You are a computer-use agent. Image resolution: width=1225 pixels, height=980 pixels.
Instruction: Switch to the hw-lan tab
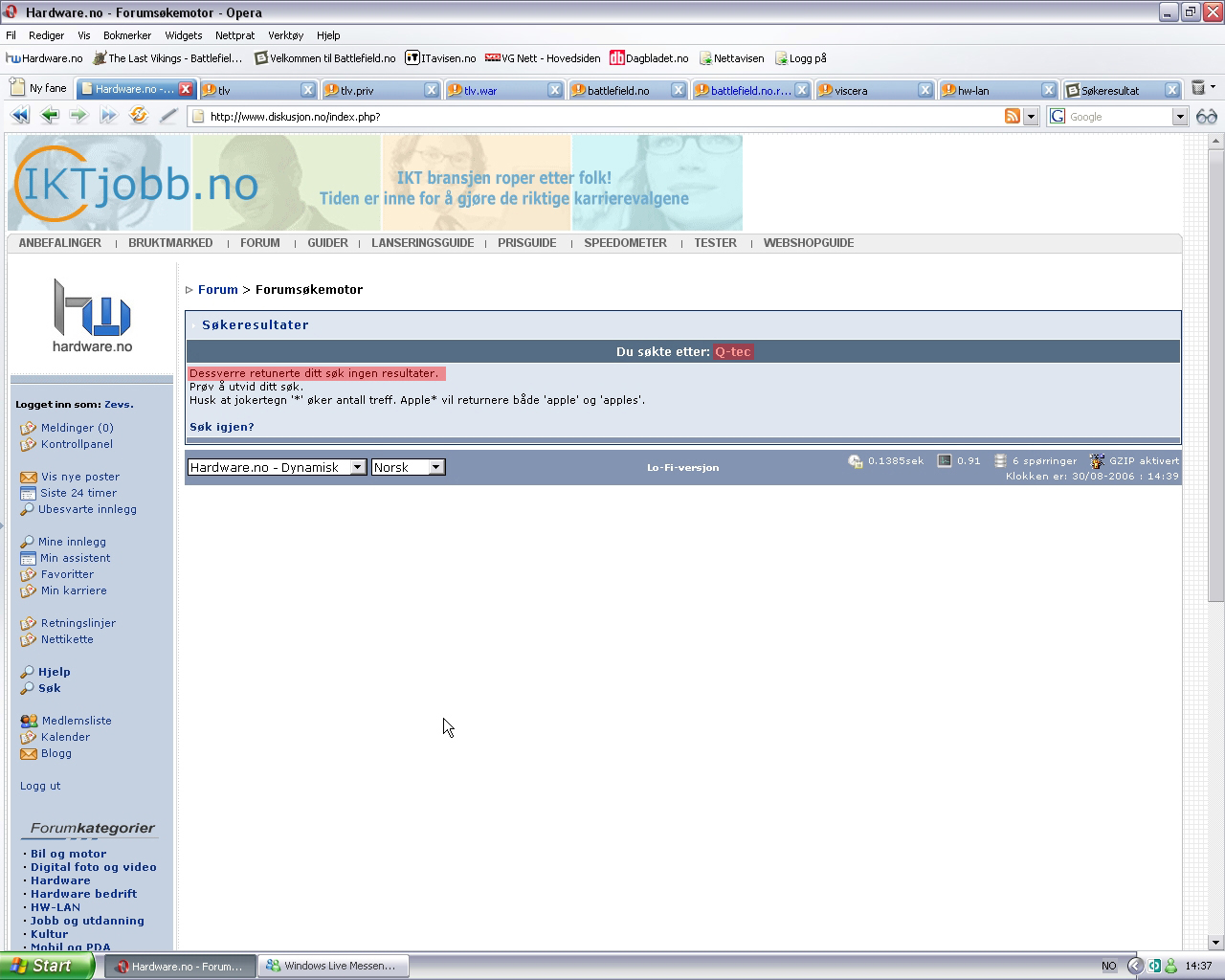click(997, 90)
